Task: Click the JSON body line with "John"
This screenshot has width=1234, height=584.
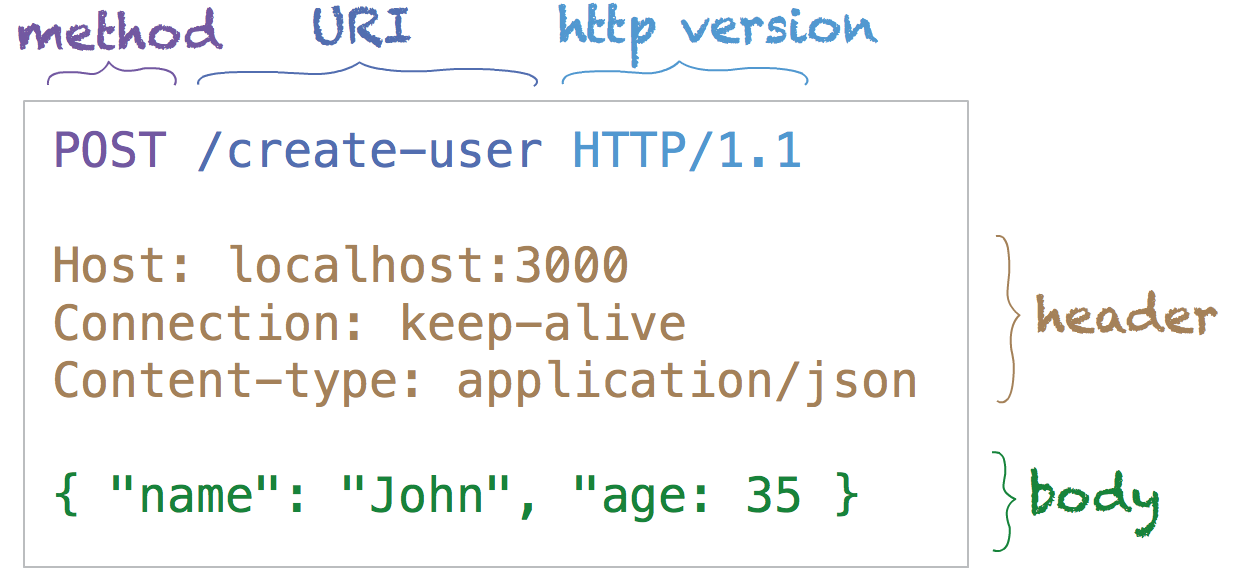Action: 456,496
